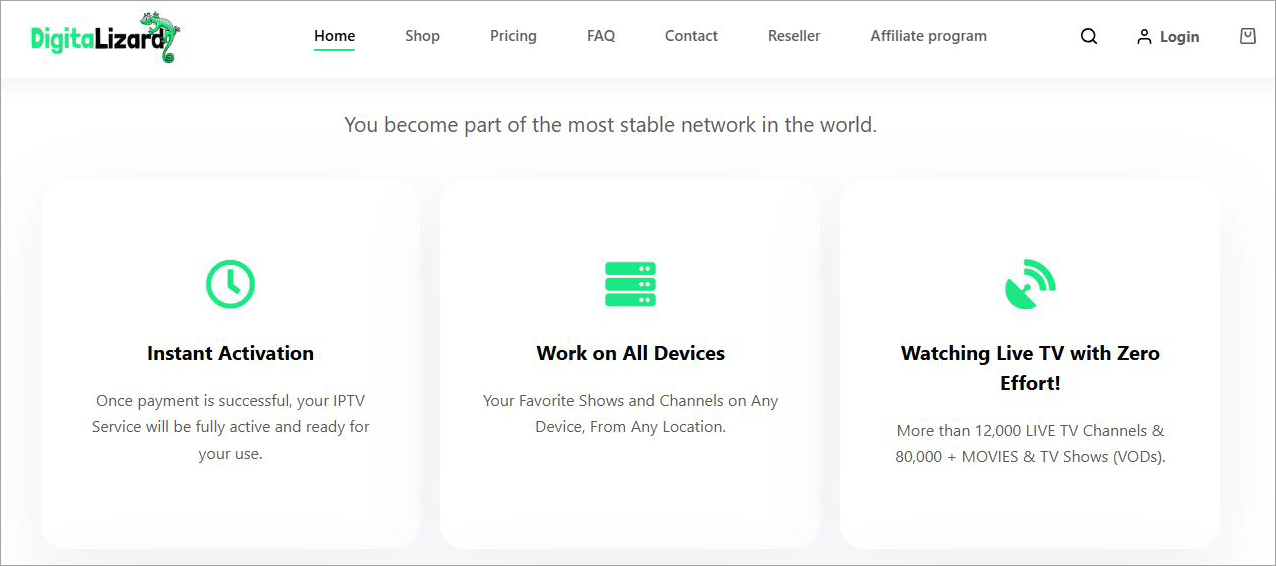The image size is (1276, 566).
Task: Click the most stable network tagline text
Action: [x=610, y=125]
